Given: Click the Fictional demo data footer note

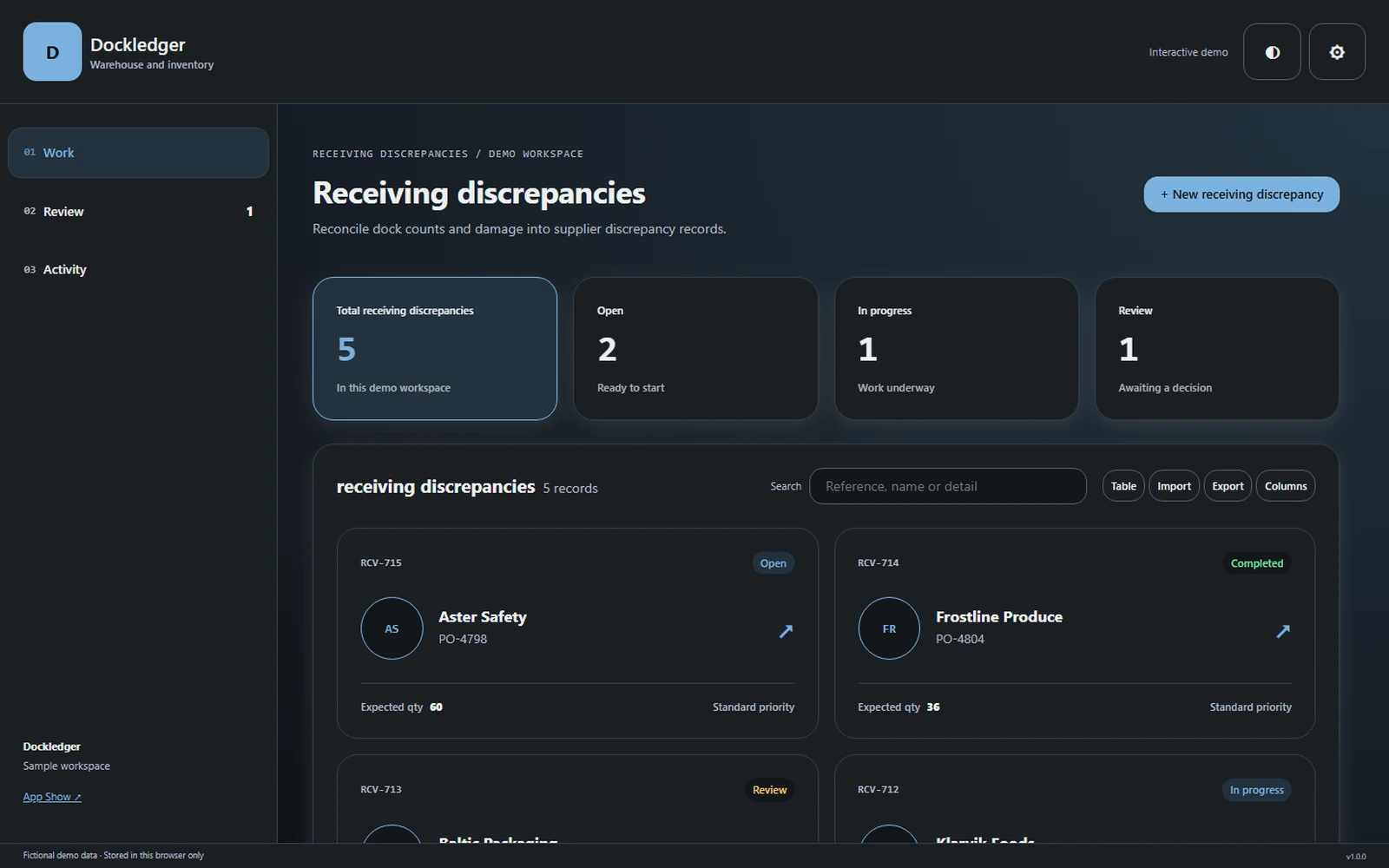Looking at the screenshot, I should pos(114,855).
